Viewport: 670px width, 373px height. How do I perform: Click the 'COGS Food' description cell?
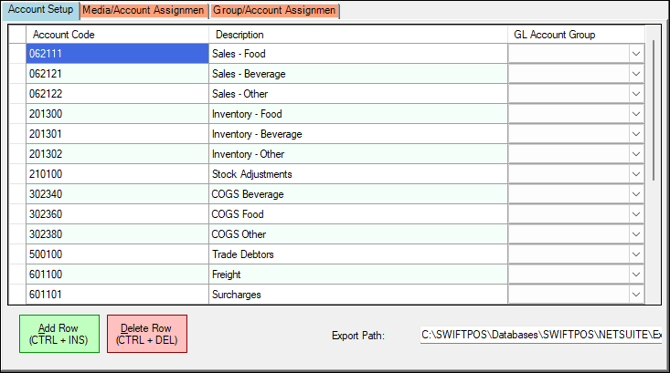358,214
